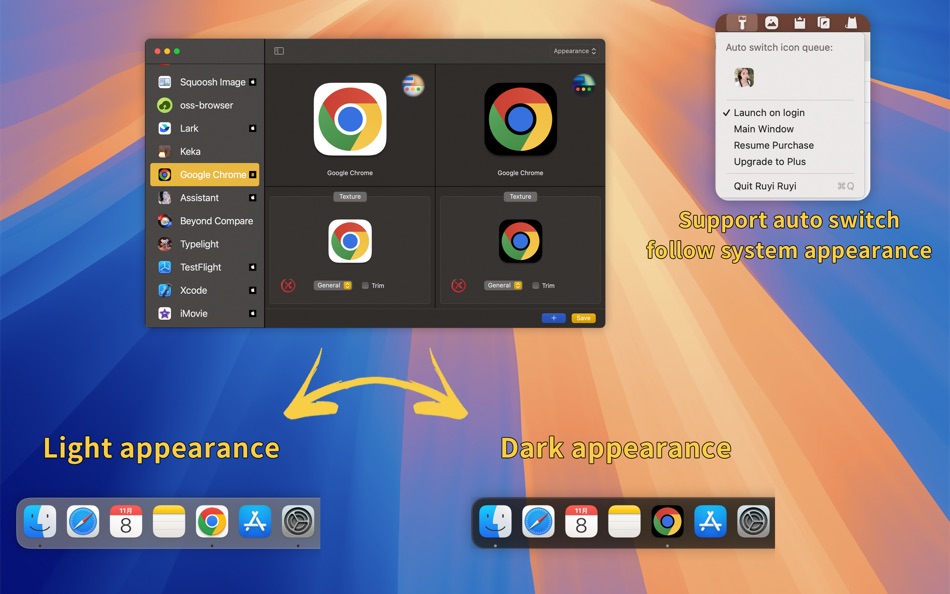
Task: Open the Texture tab on the dark panel
Action: (520, 196)
